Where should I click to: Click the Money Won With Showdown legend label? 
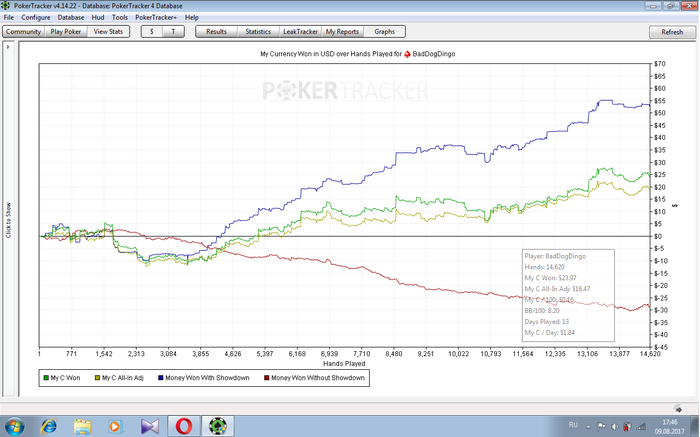click(x=207, y=378)
